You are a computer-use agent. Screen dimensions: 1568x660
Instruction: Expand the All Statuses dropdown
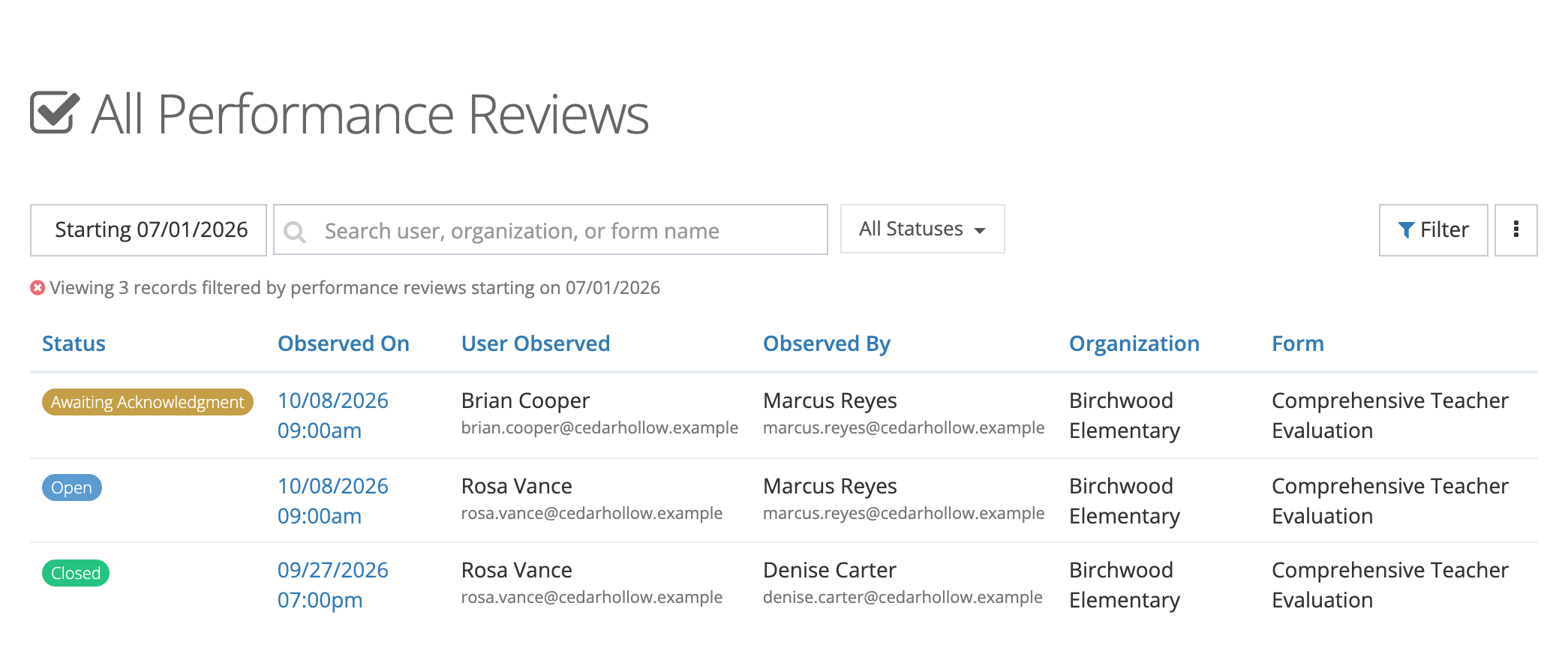coord(922,229)
